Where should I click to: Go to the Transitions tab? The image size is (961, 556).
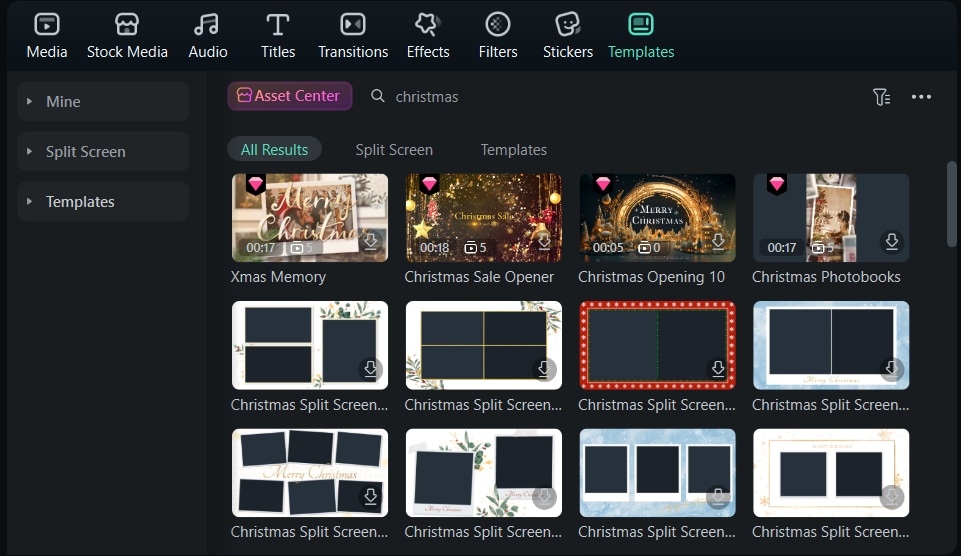(353, 36)
